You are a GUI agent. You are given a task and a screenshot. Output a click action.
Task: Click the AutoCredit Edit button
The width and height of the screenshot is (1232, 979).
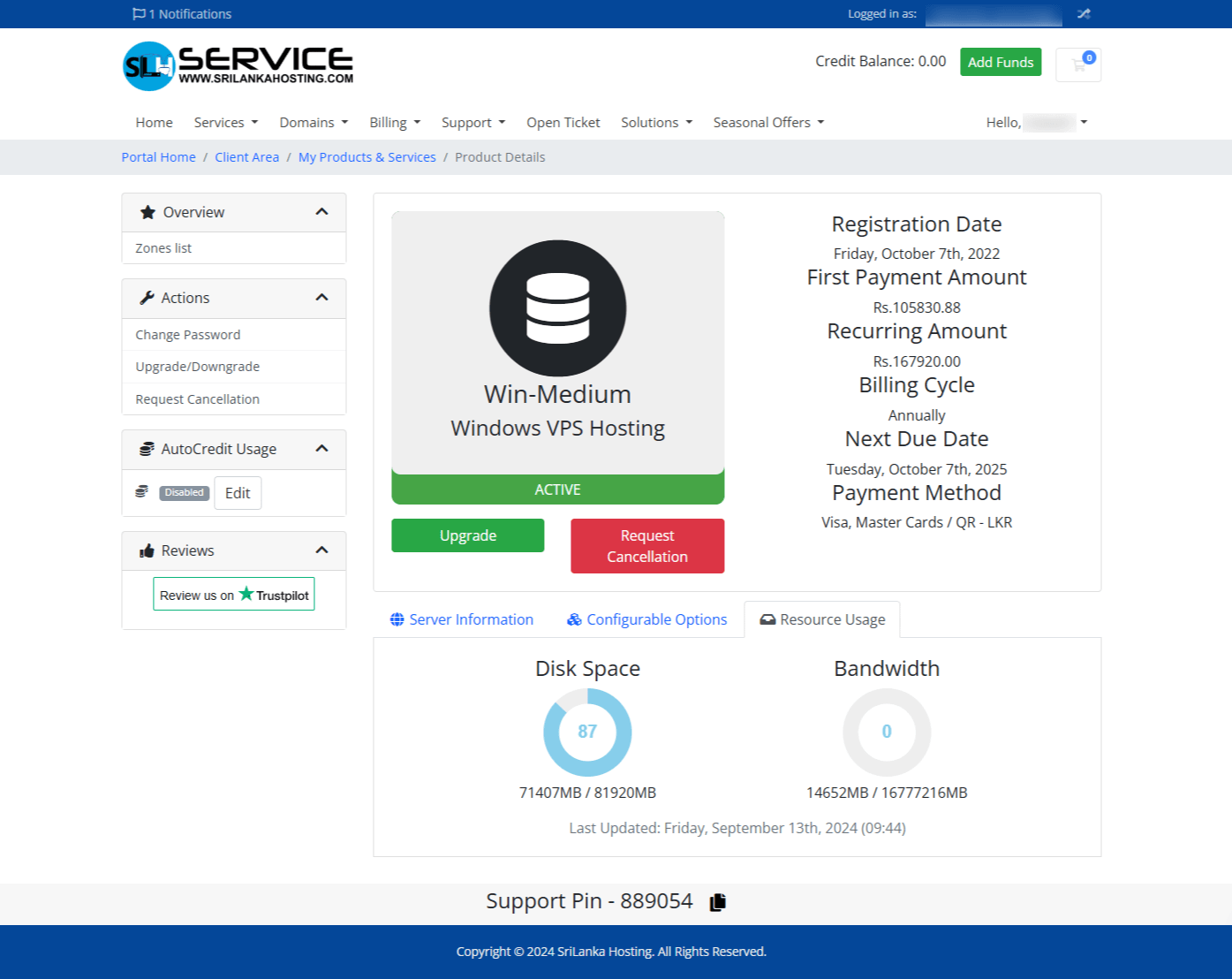238,493
